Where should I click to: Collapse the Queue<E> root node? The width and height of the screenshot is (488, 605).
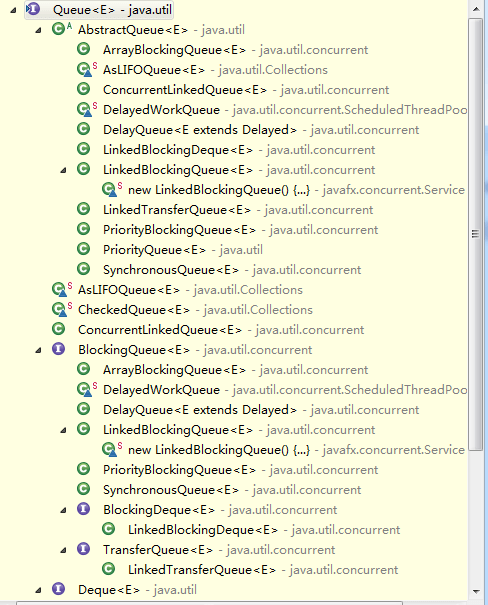pos(14,10)
